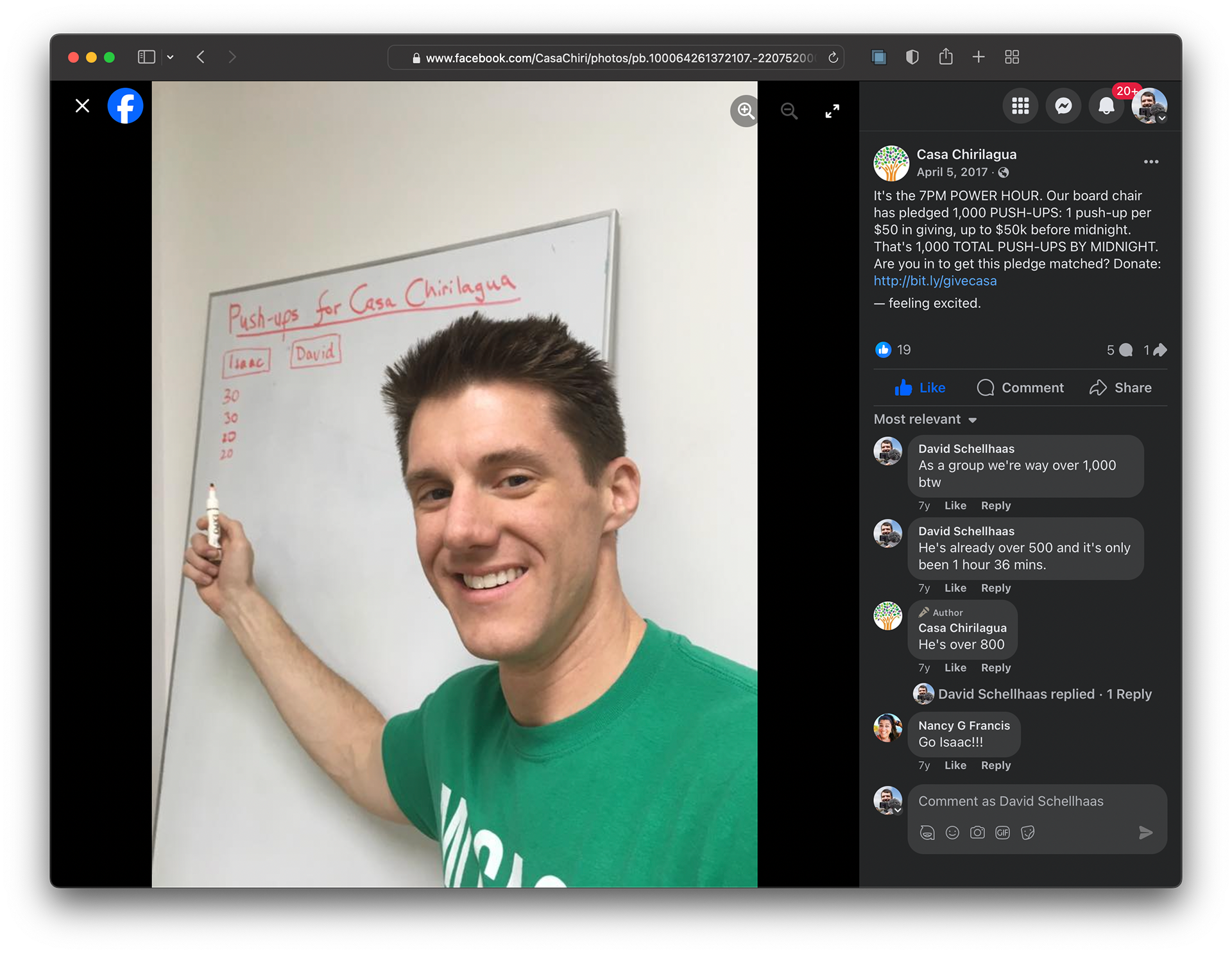
Task: Open privacy report shield icon
Action: tap(912, 57)
